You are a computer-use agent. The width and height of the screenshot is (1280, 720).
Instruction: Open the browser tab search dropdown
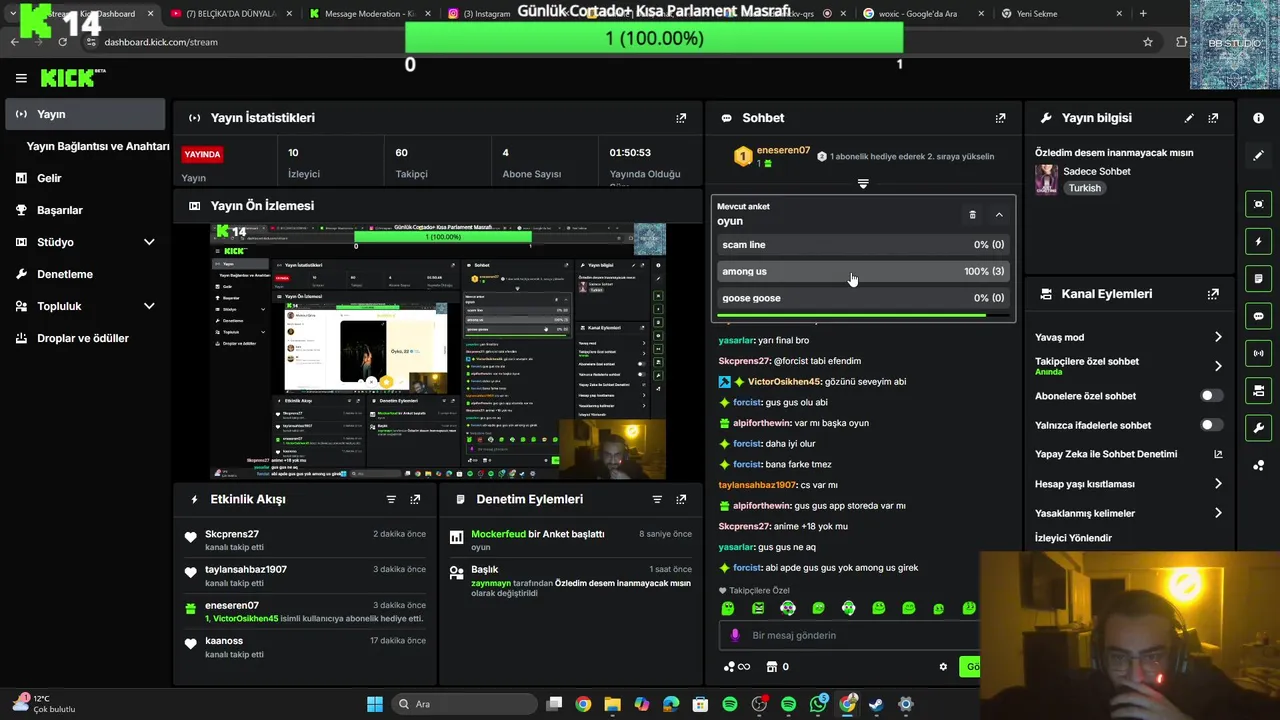click(x=13, y=14)
